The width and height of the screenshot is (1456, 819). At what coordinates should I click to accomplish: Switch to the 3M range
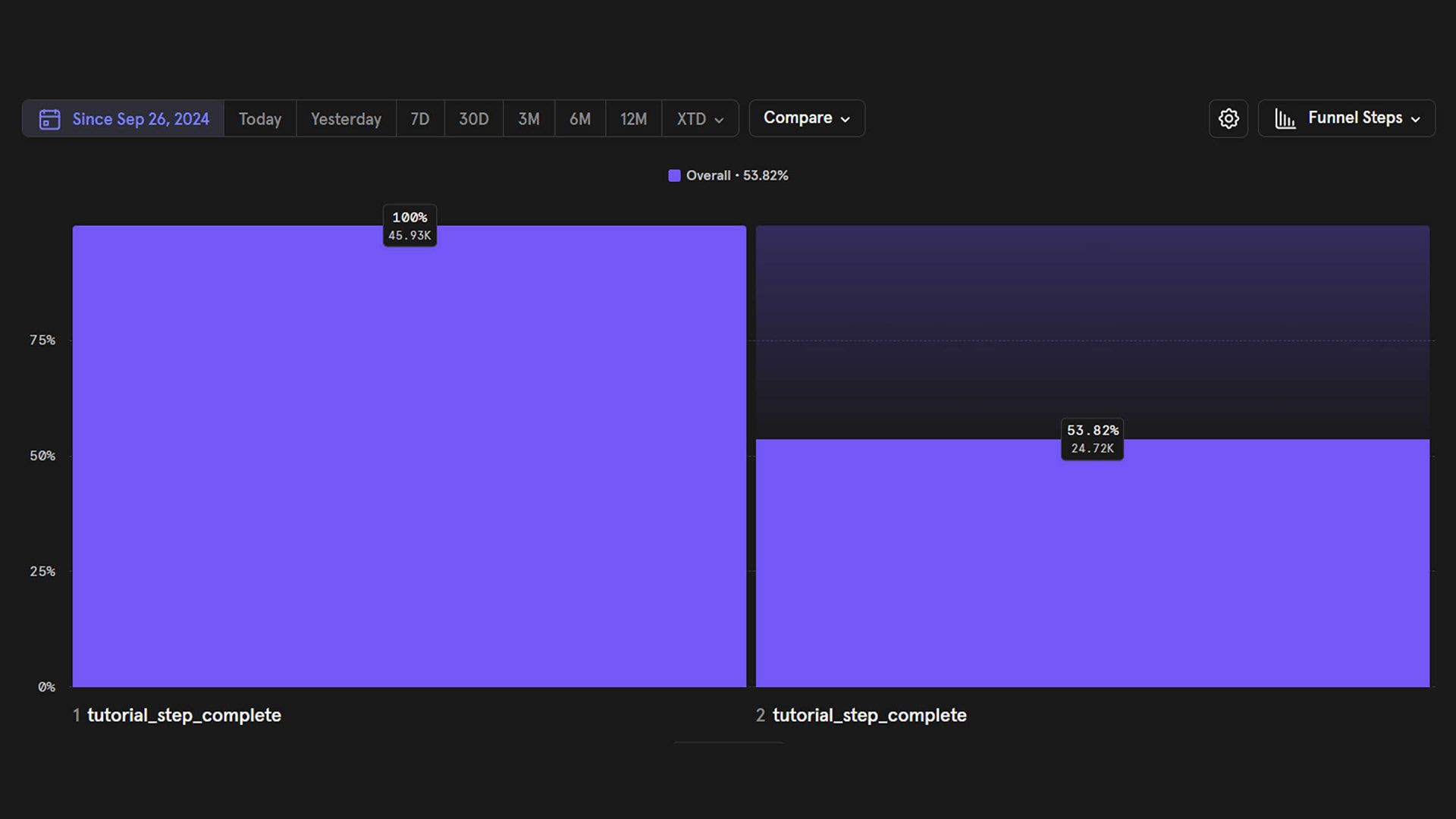[529, 119]
